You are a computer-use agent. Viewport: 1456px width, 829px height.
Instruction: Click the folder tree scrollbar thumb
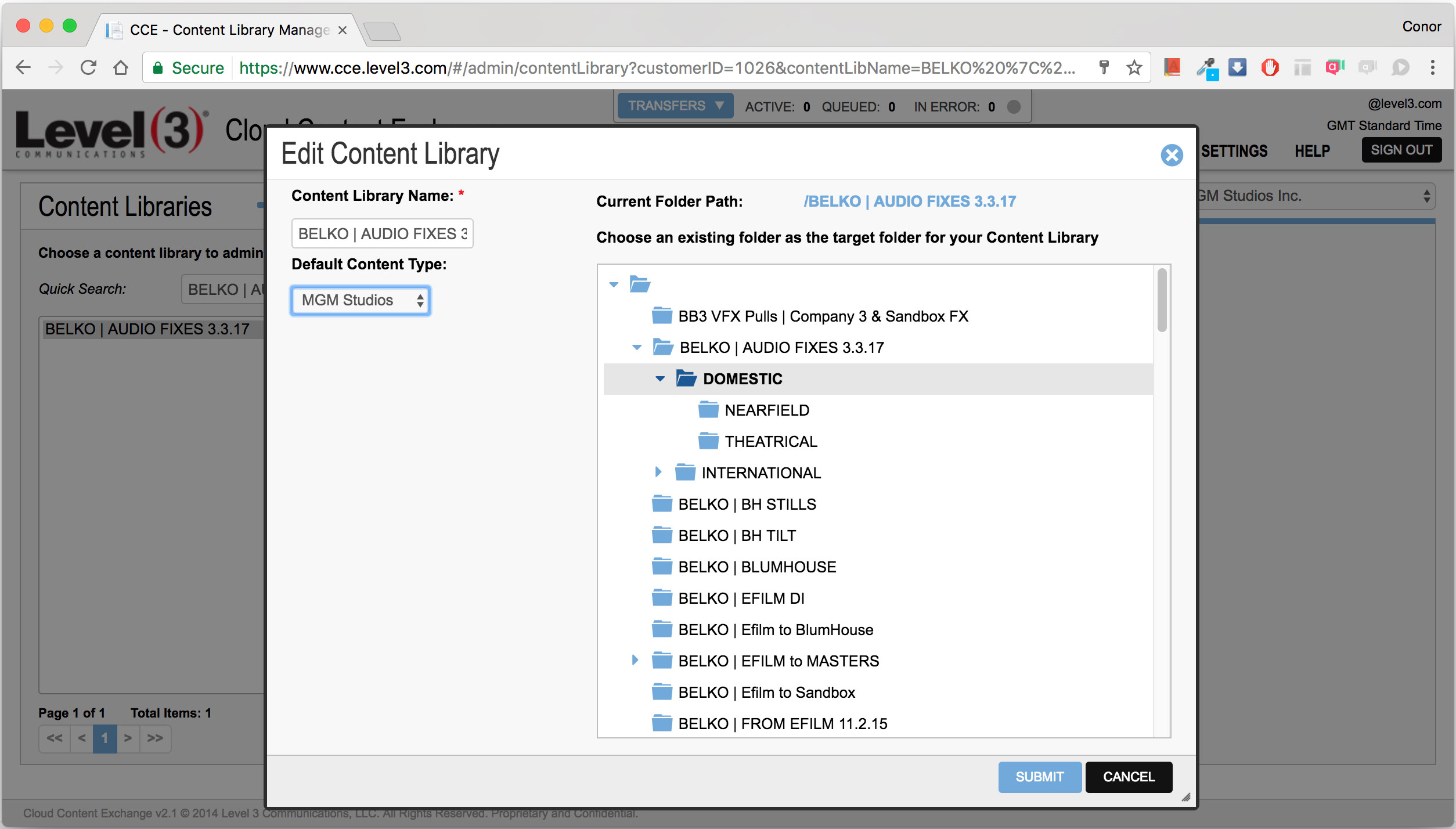[1162, 300]
